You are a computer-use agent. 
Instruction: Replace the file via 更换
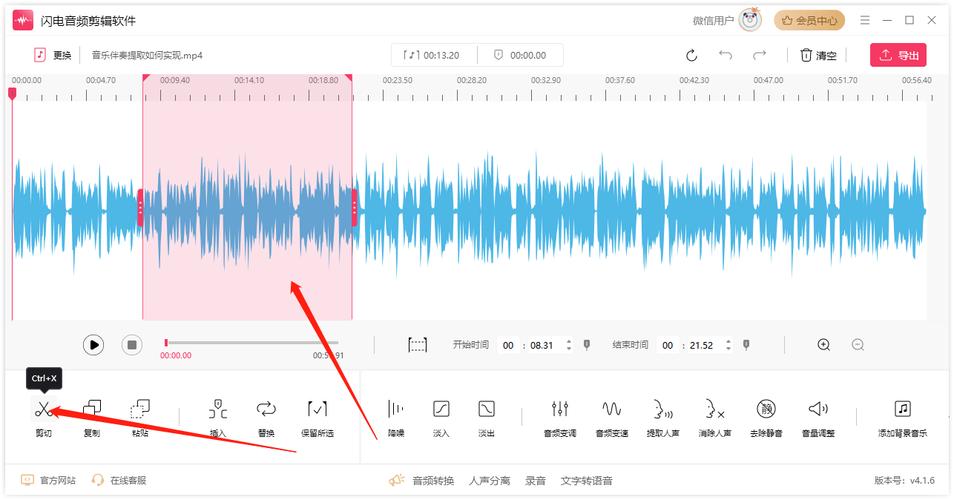[x=52, y=55]
